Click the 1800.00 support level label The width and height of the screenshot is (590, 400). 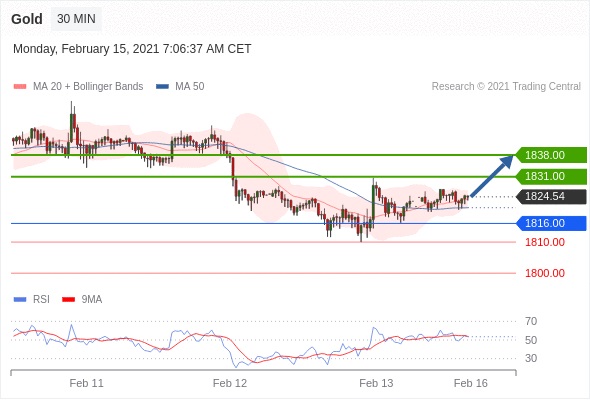tap(545, 273)
